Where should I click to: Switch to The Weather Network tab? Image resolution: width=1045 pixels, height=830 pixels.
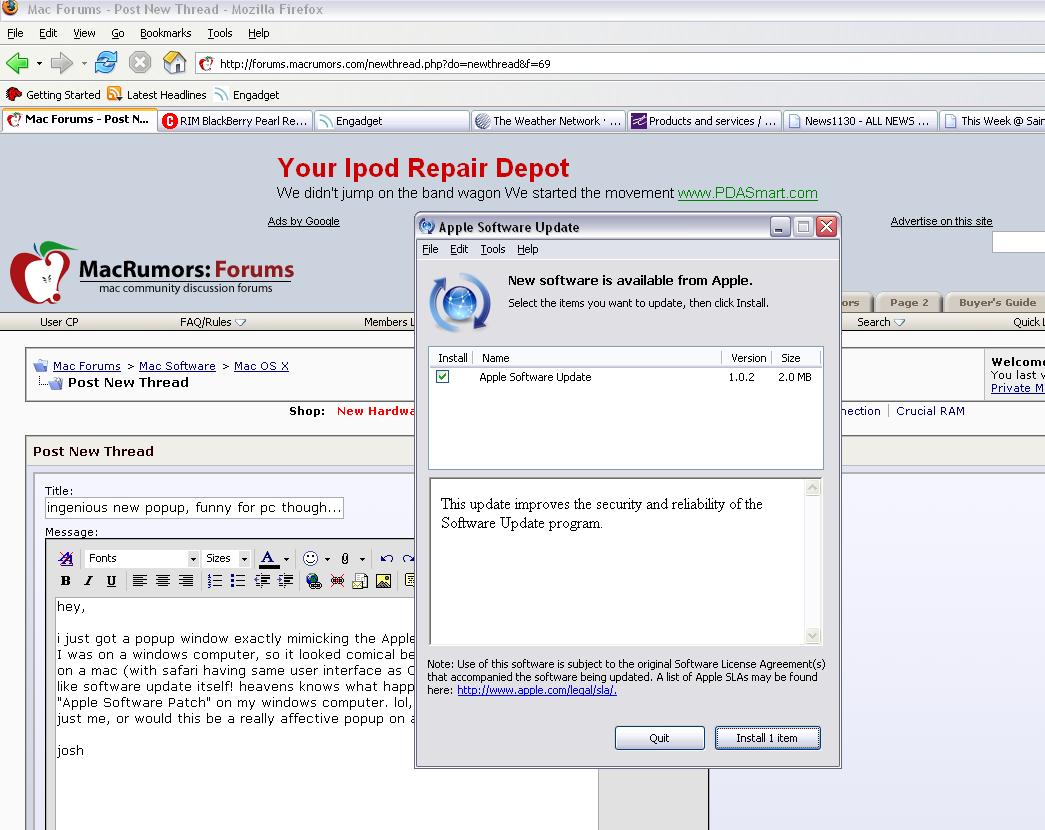point(548,121)
